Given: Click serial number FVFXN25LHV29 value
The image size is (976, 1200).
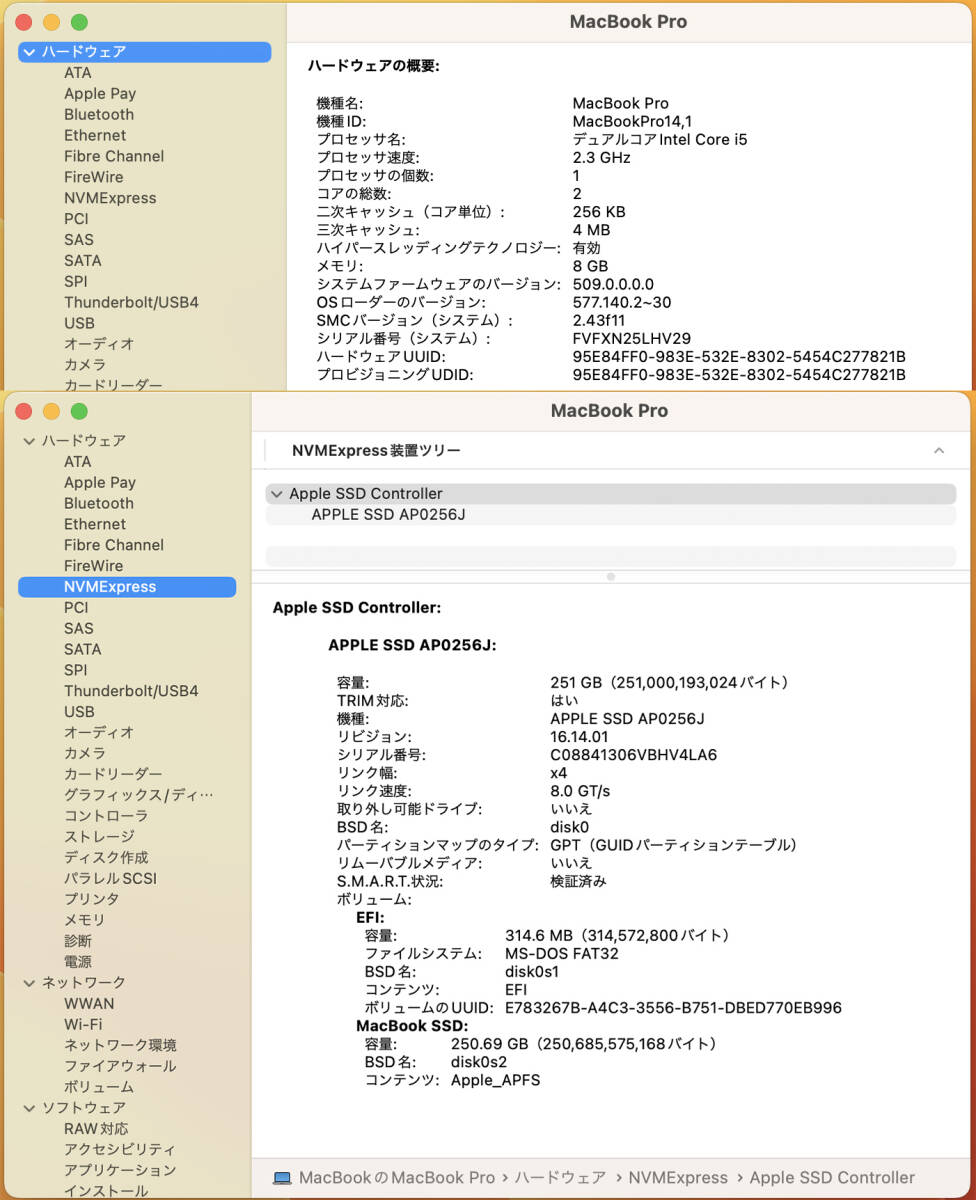Looking at the screenshot, I should pos(632,339).
